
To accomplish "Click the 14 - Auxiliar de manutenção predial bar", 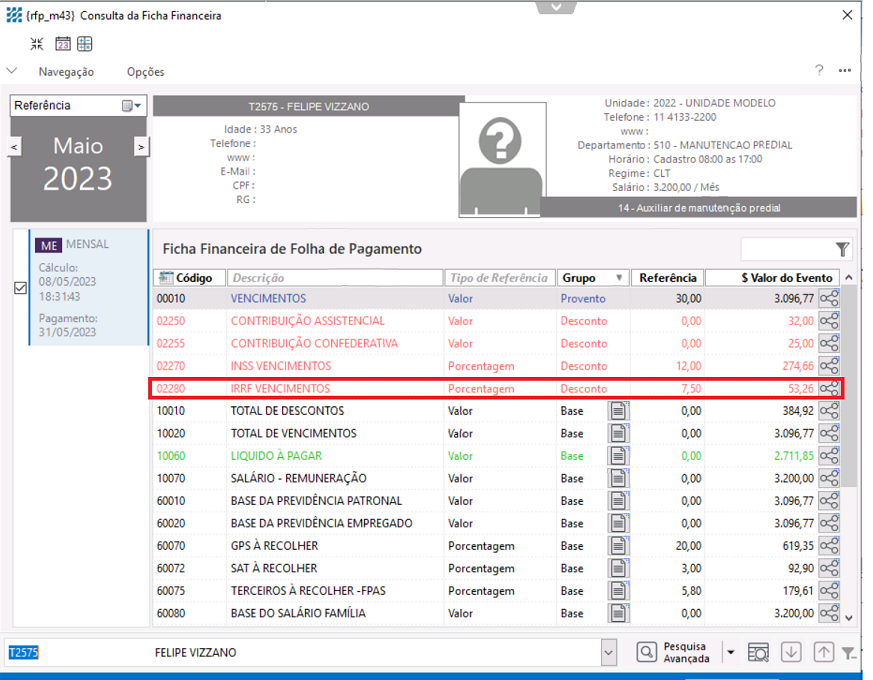I will pyautogui.click(x=699, y=208).
